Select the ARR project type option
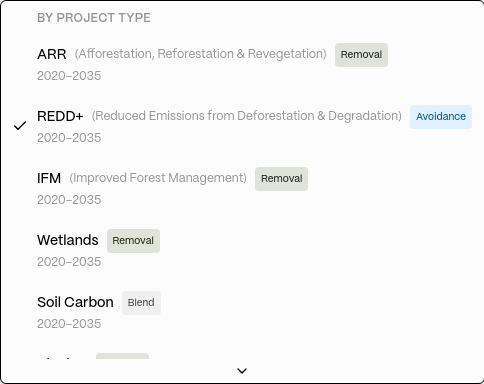The width and height of the screenshot is (484, 384). 242,65
